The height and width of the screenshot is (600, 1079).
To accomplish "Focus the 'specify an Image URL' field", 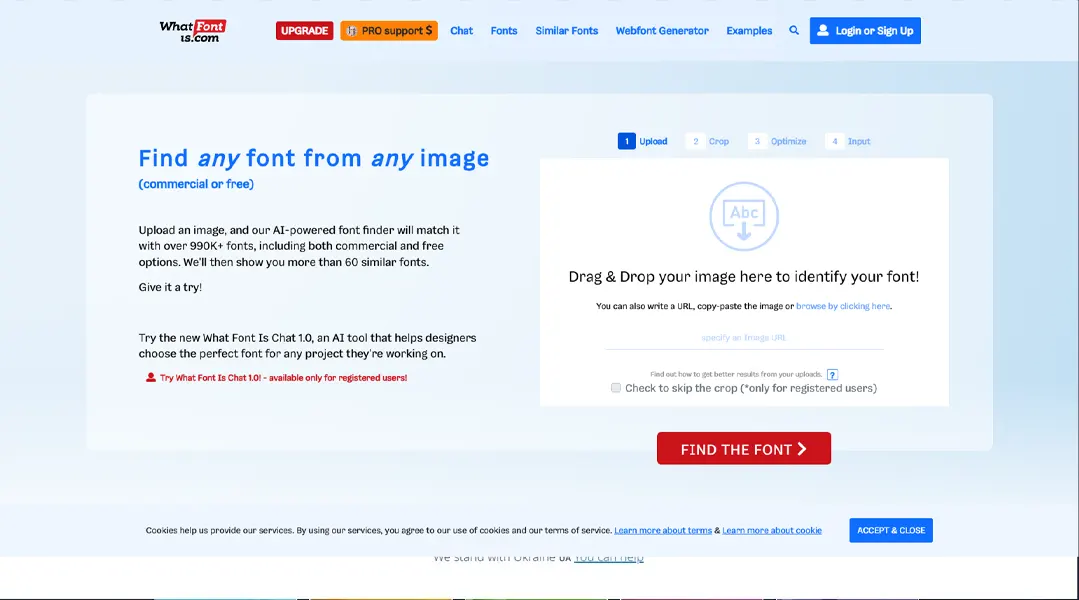I will [x=744, y=338].
